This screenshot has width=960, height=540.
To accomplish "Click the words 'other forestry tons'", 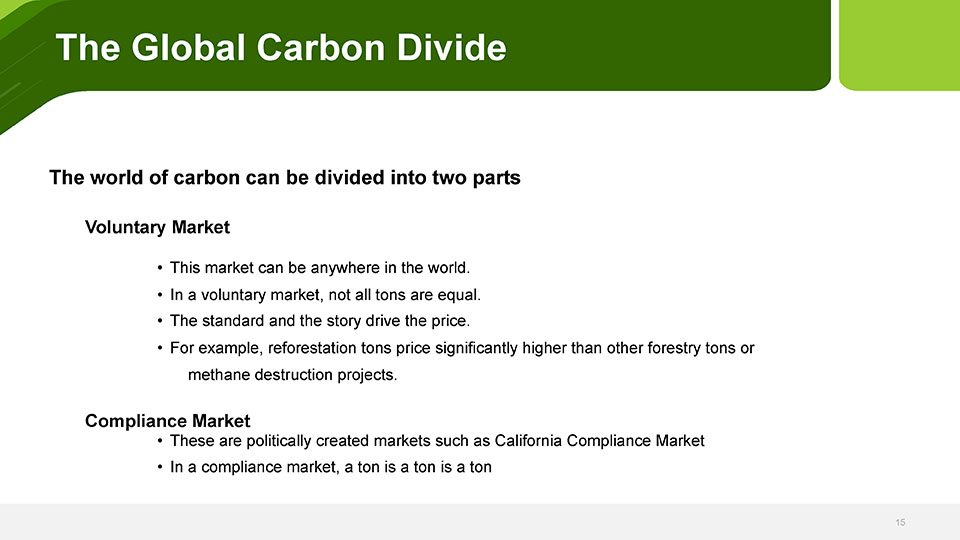I will coord(674,348).
